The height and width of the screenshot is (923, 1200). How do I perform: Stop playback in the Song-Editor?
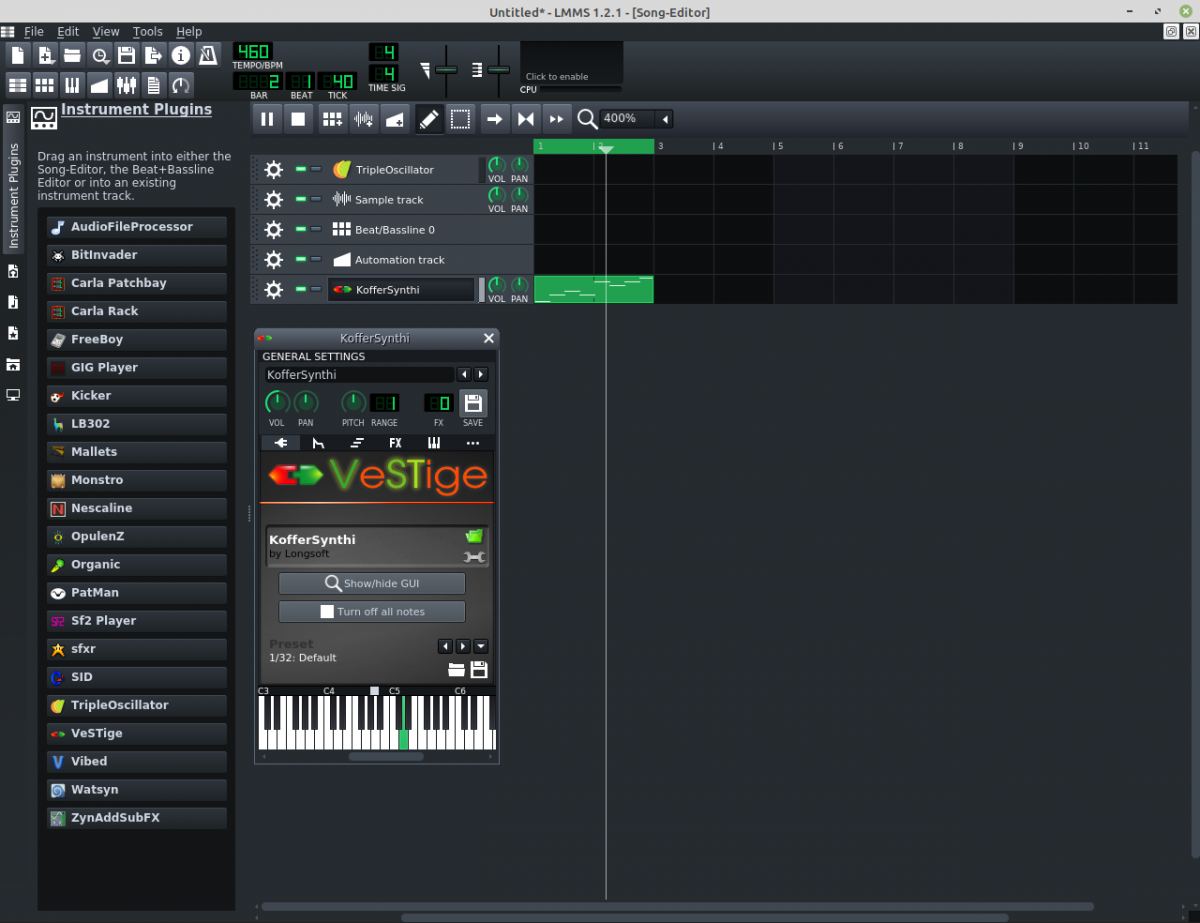(298, 119)
